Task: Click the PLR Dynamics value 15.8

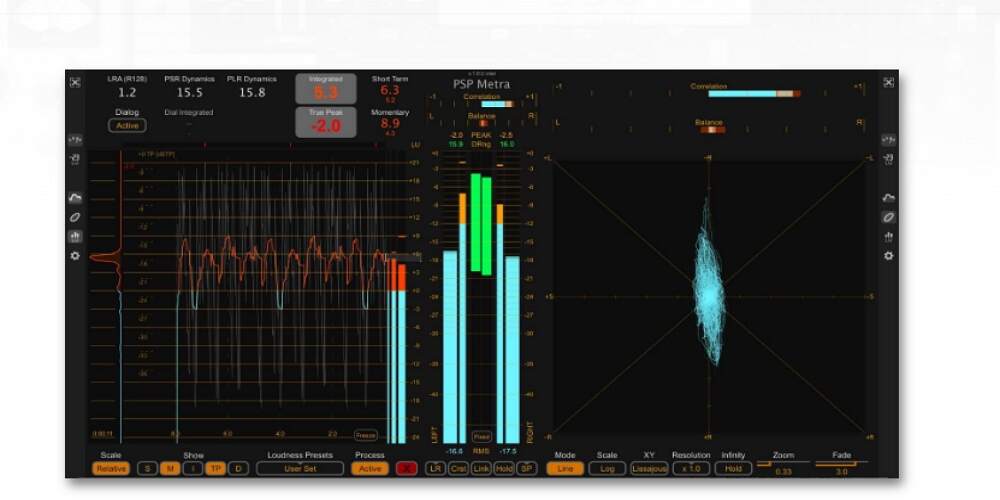Action: click(x=252, y=92)
